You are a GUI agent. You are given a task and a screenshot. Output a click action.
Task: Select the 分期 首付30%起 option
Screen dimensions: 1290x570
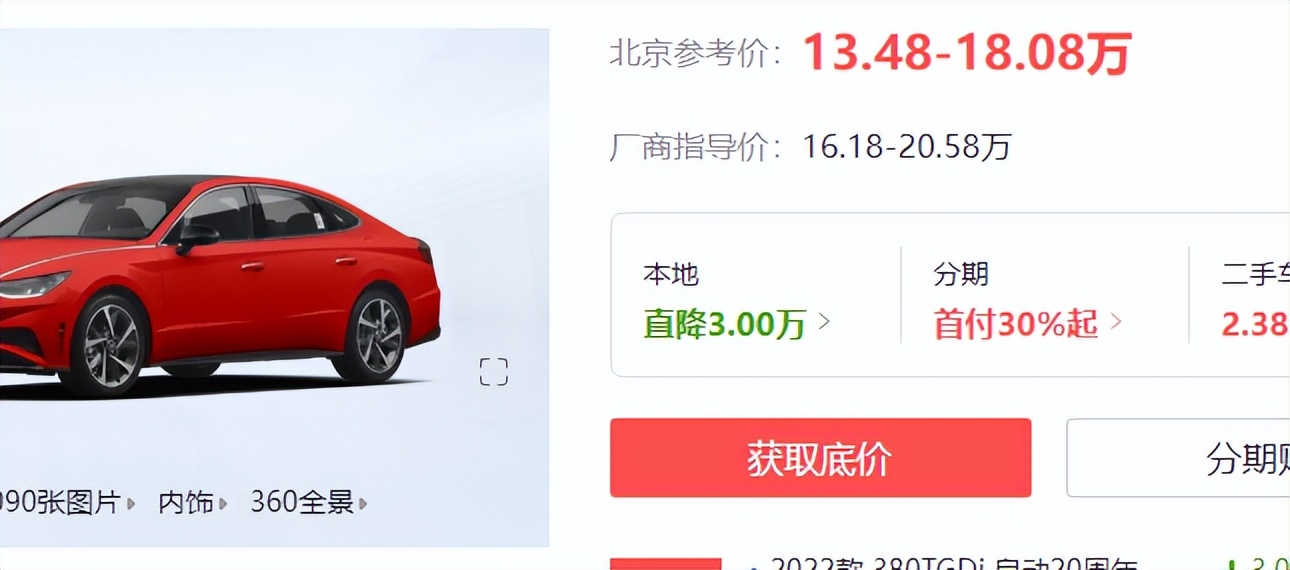(1028, 300)
